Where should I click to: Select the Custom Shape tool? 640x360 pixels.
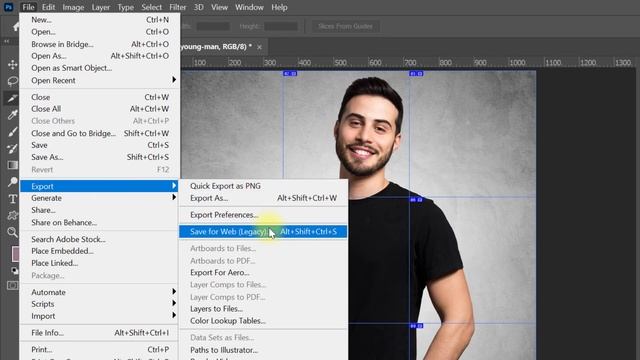pos(13,216)
